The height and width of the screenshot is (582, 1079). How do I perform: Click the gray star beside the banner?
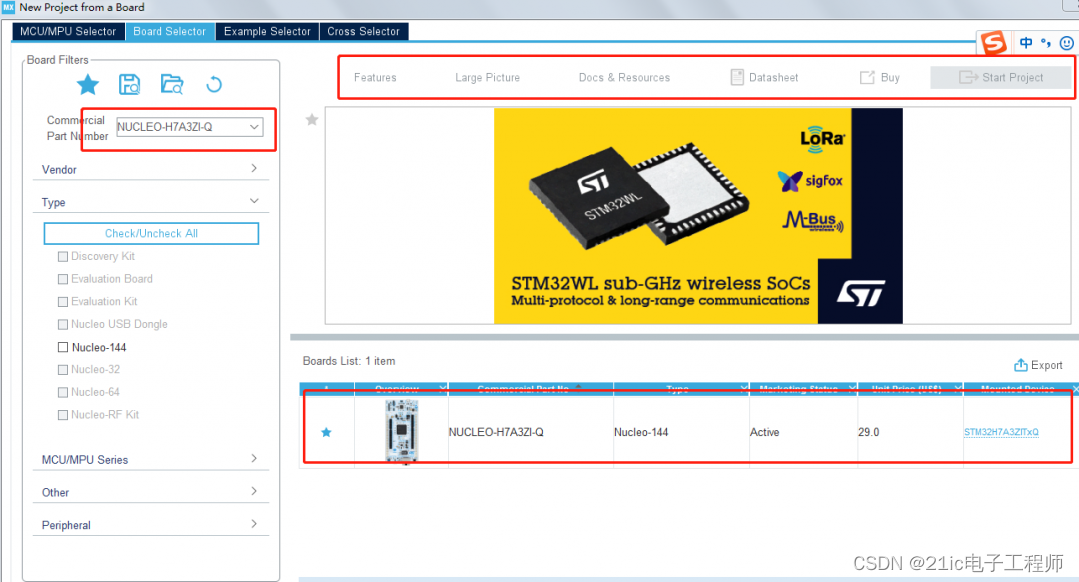[312, 120]
